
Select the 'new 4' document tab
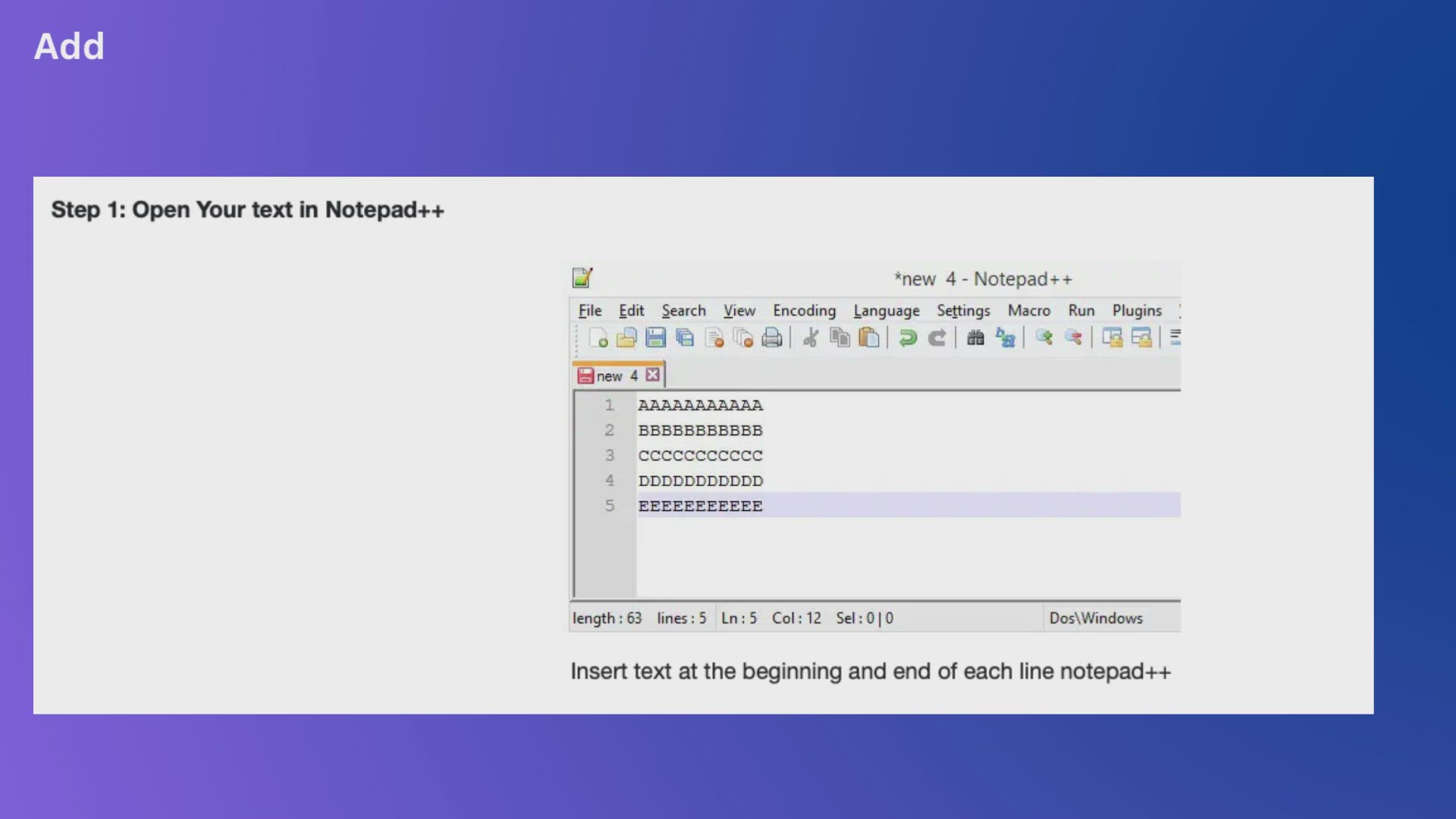pyautogui.click(x=616, y=376)
